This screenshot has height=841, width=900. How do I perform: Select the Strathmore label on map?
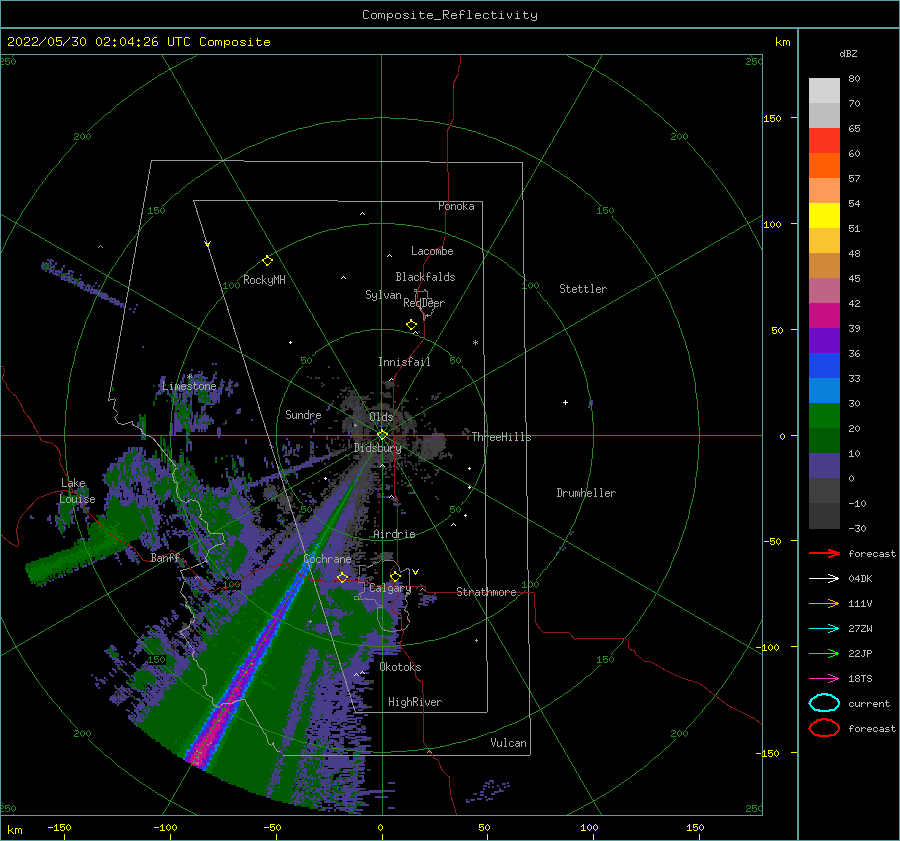(x=486, y=592)
